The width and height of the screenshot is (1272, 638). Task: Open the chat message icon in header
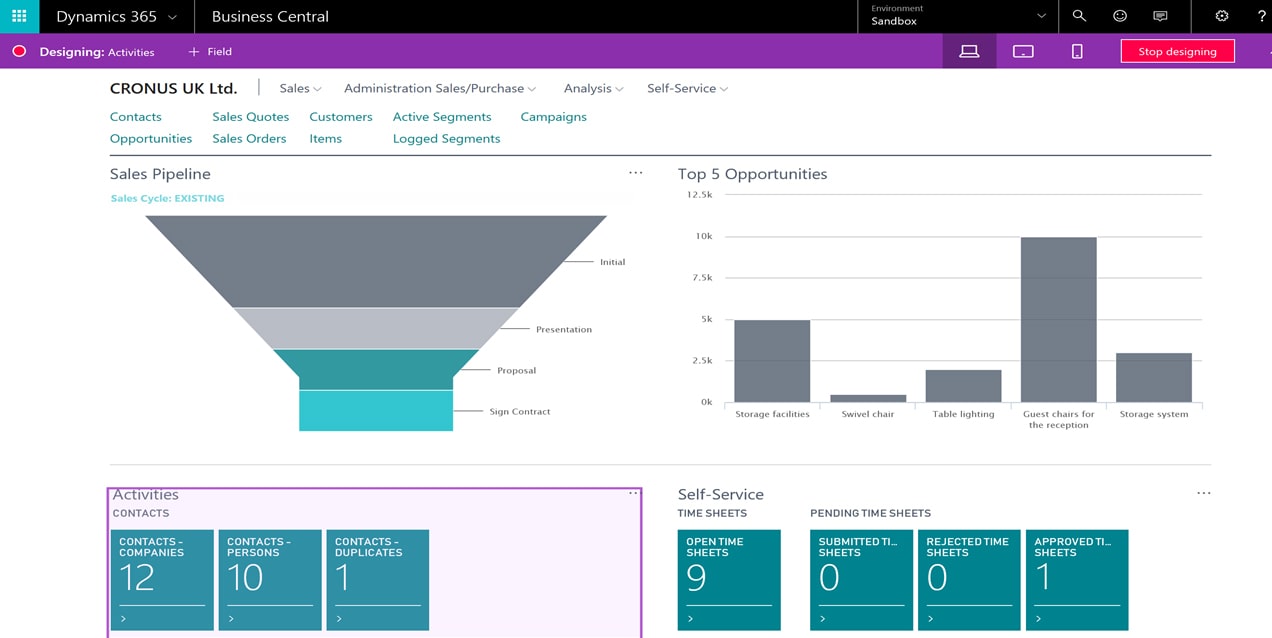tap(1160, 16)
